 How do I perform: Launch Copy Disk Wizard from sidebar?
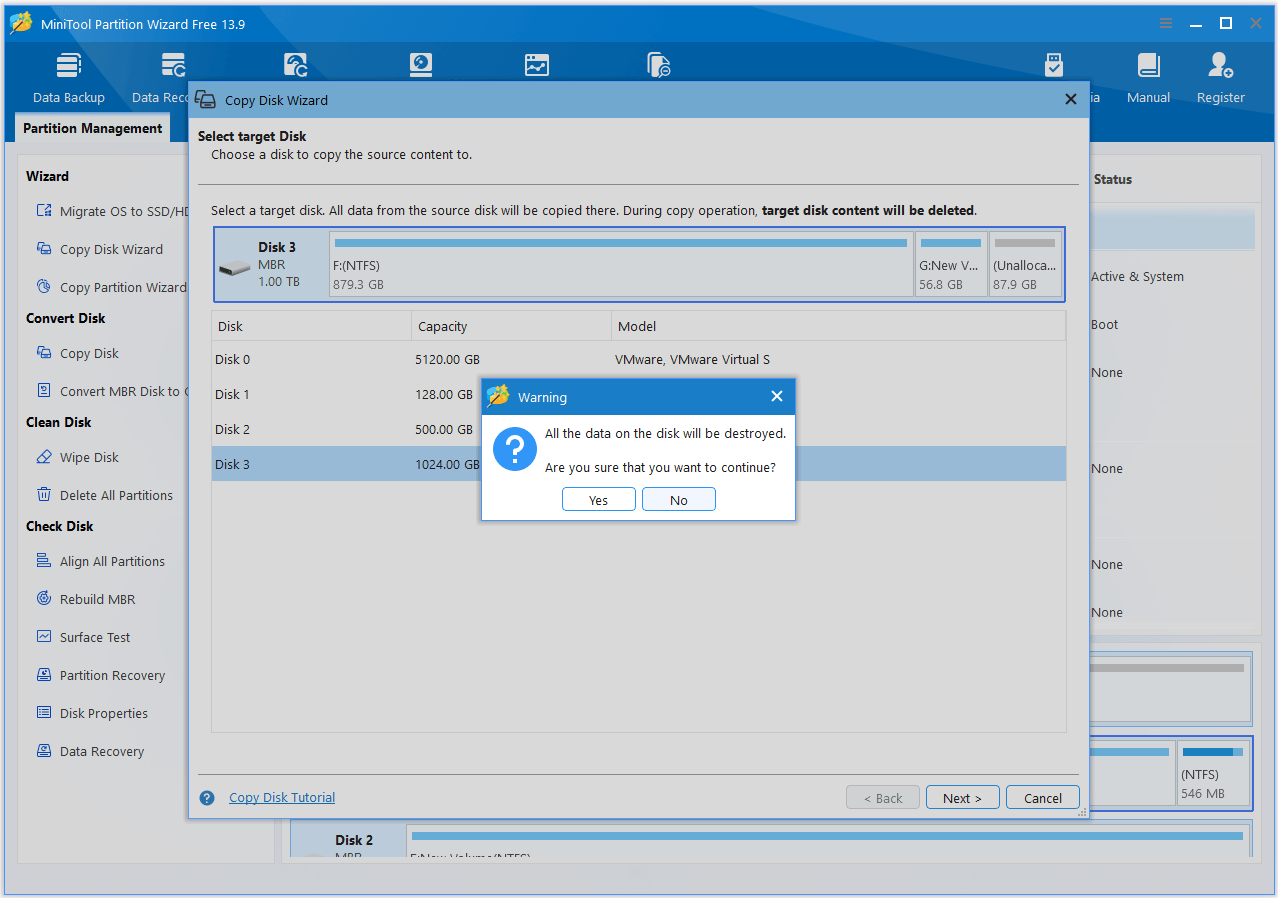(x=99, y=249)
